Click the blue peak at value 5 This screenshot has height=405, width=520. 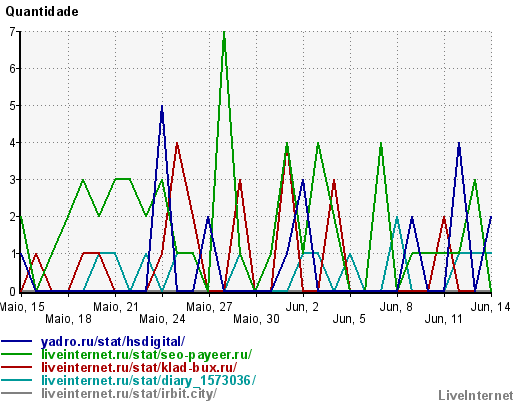point(162,107)
